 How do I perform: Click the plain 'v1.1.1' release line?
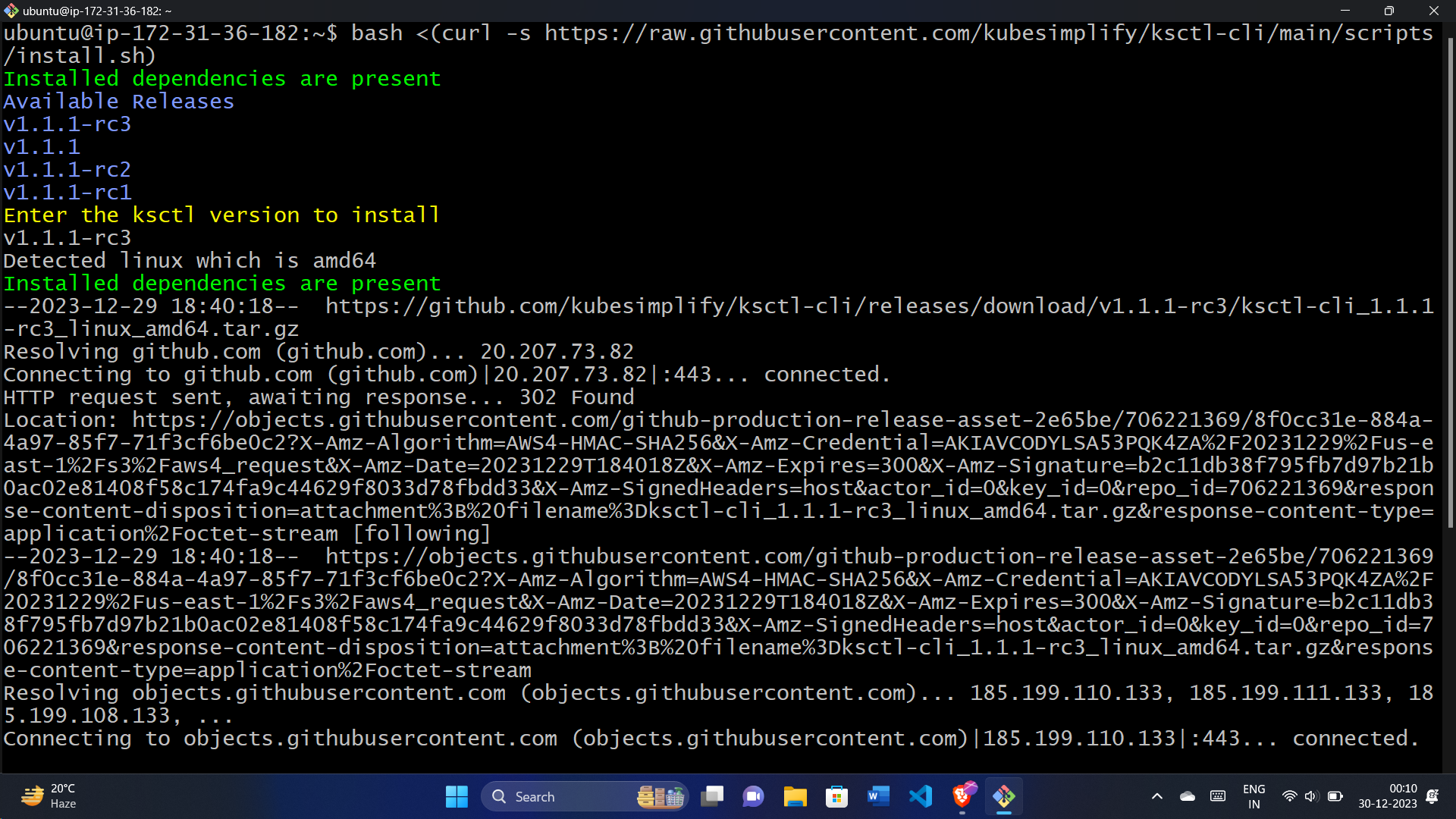click(42, 147)
